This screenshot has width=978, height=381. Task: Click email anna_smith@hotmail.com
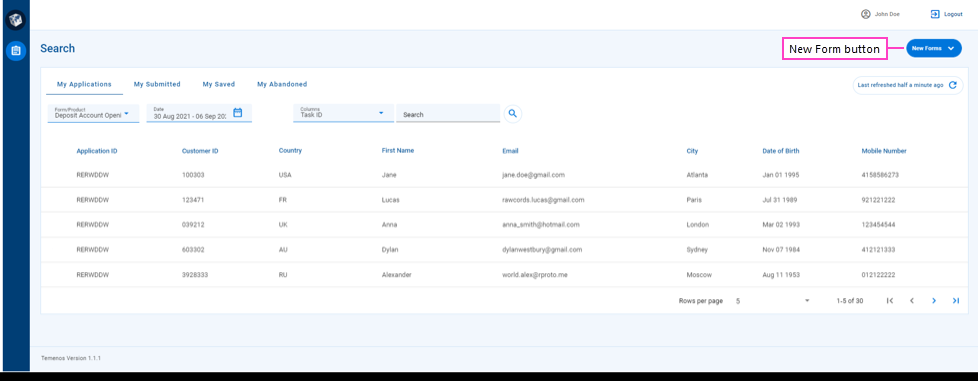(541, 224)
